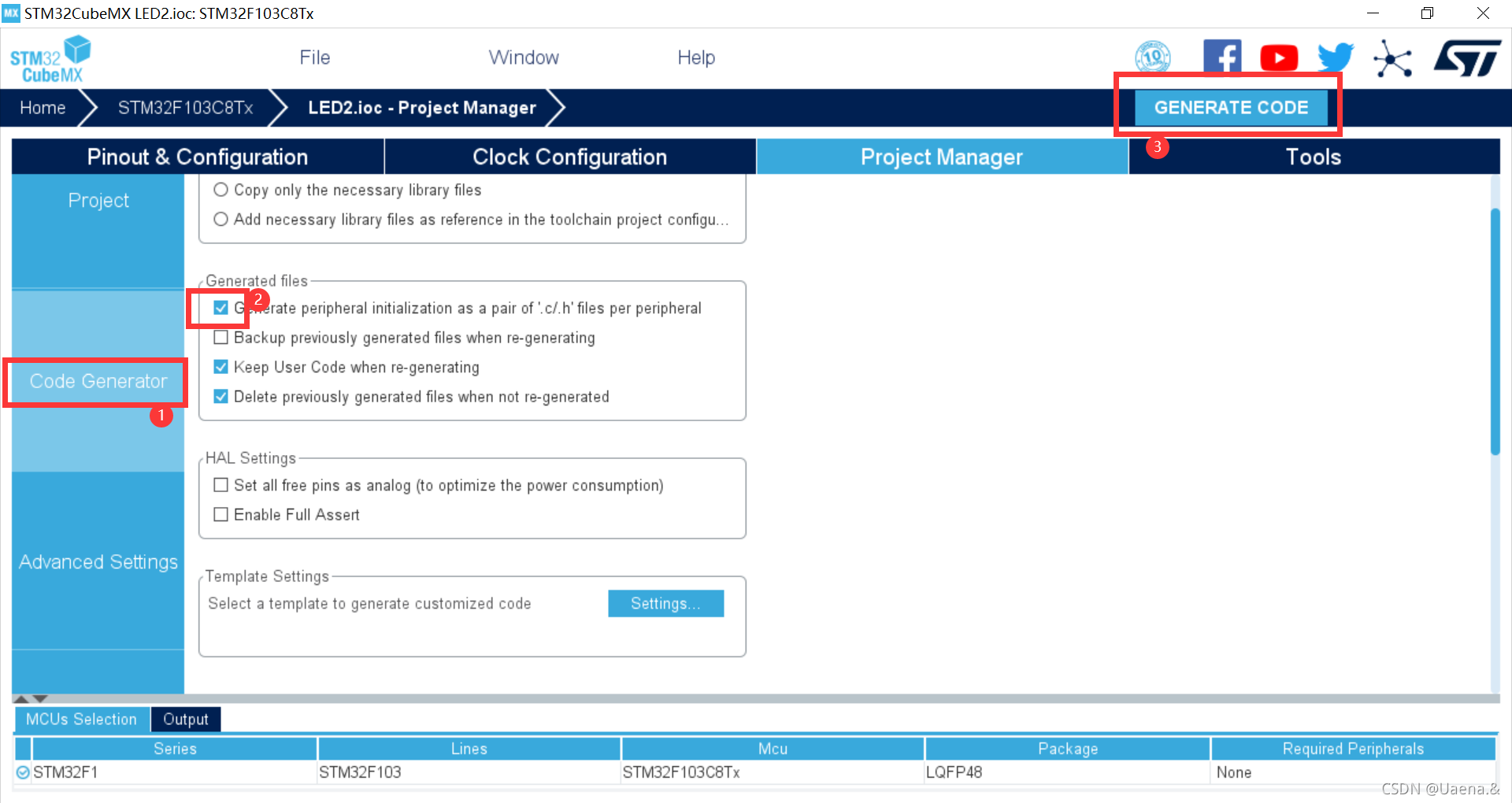
Task: Open ST community network icon
Action: 1392,58
